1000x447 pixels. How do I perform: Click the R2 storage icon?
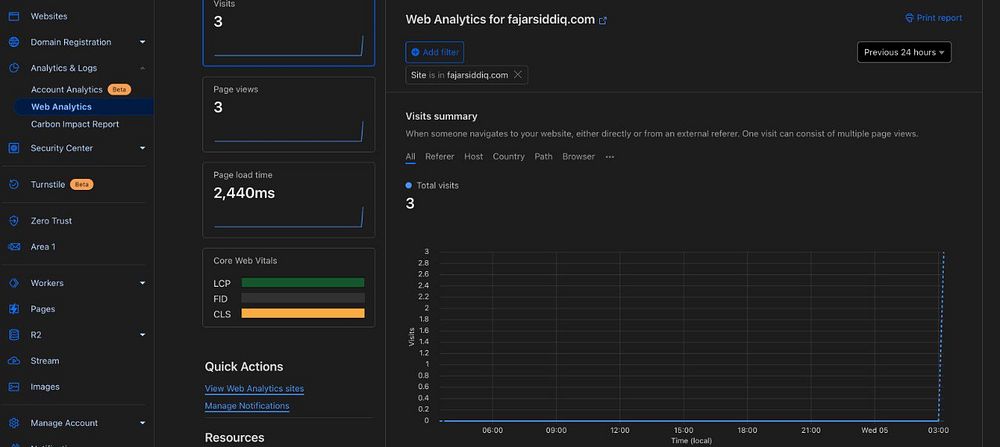13,335
